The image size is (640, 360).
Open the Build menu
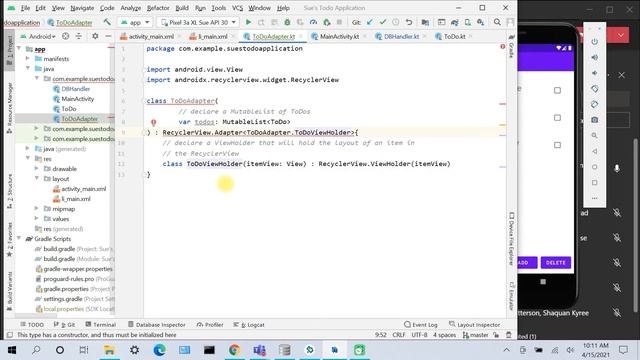[x=182, y=8]
